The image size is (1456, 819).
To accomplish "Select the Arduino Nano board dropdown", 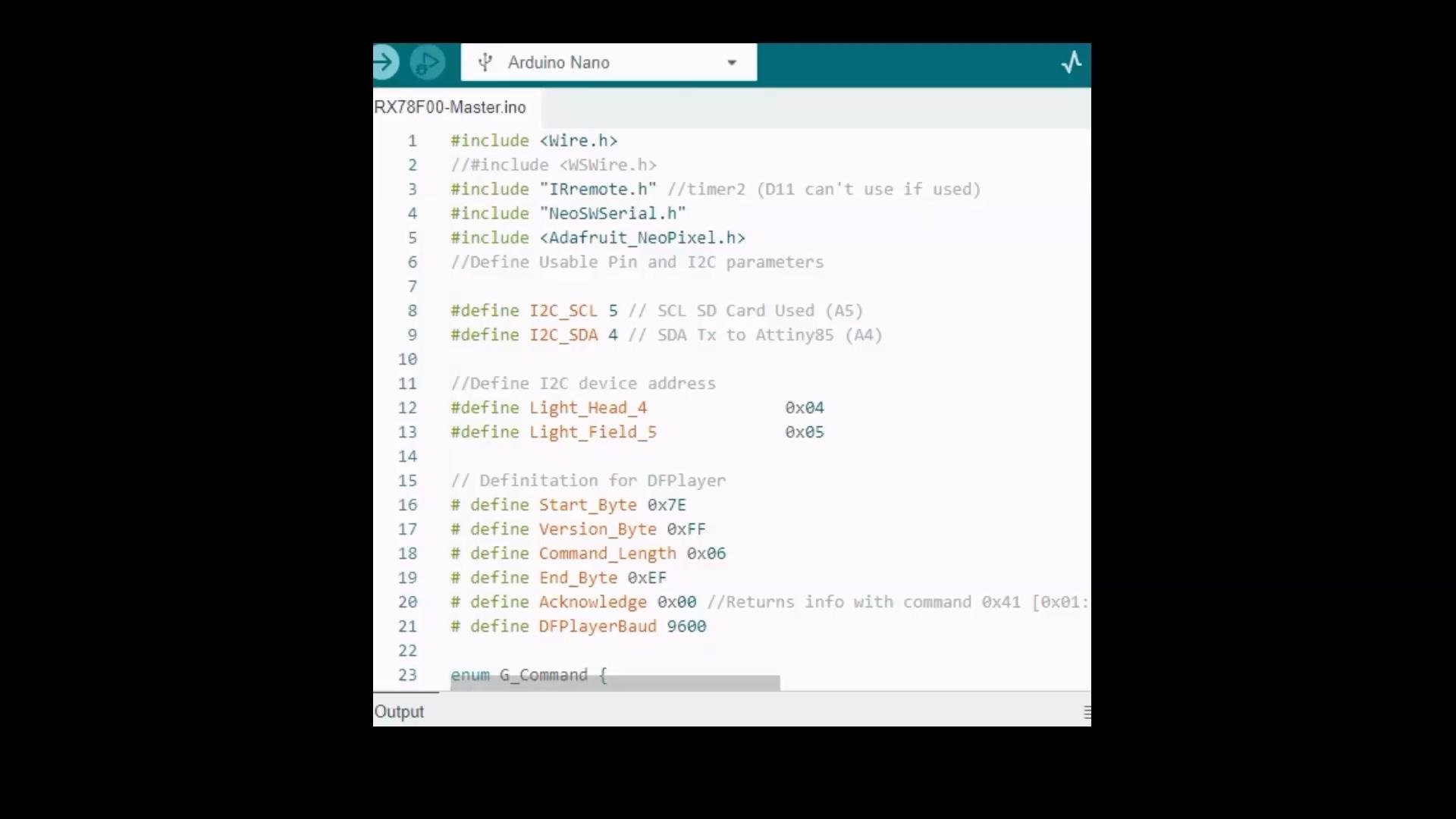I will [608, 62].
